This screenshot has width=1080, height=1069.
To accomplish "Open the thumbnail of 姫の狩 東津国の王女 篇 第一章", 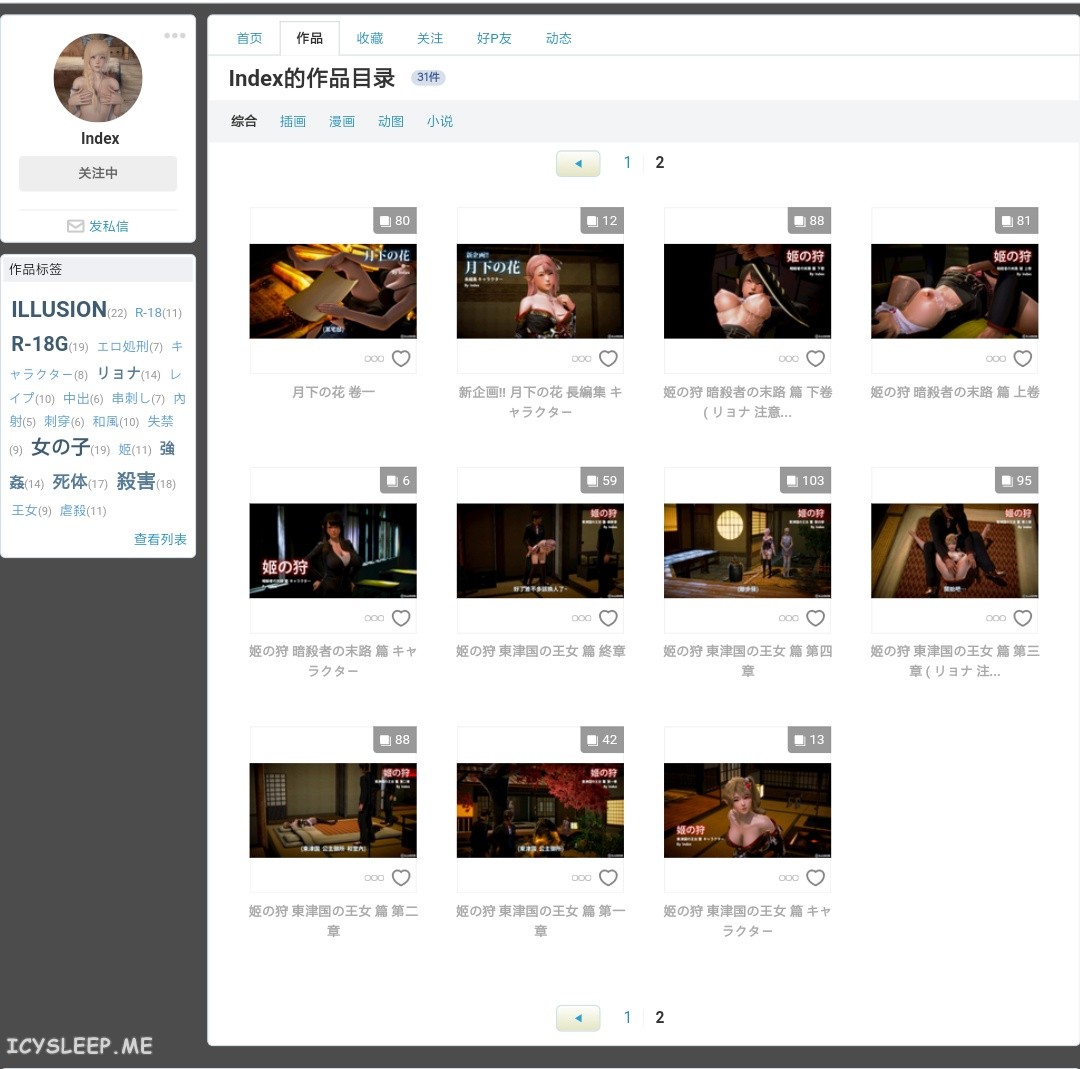I will click(540, 810).
